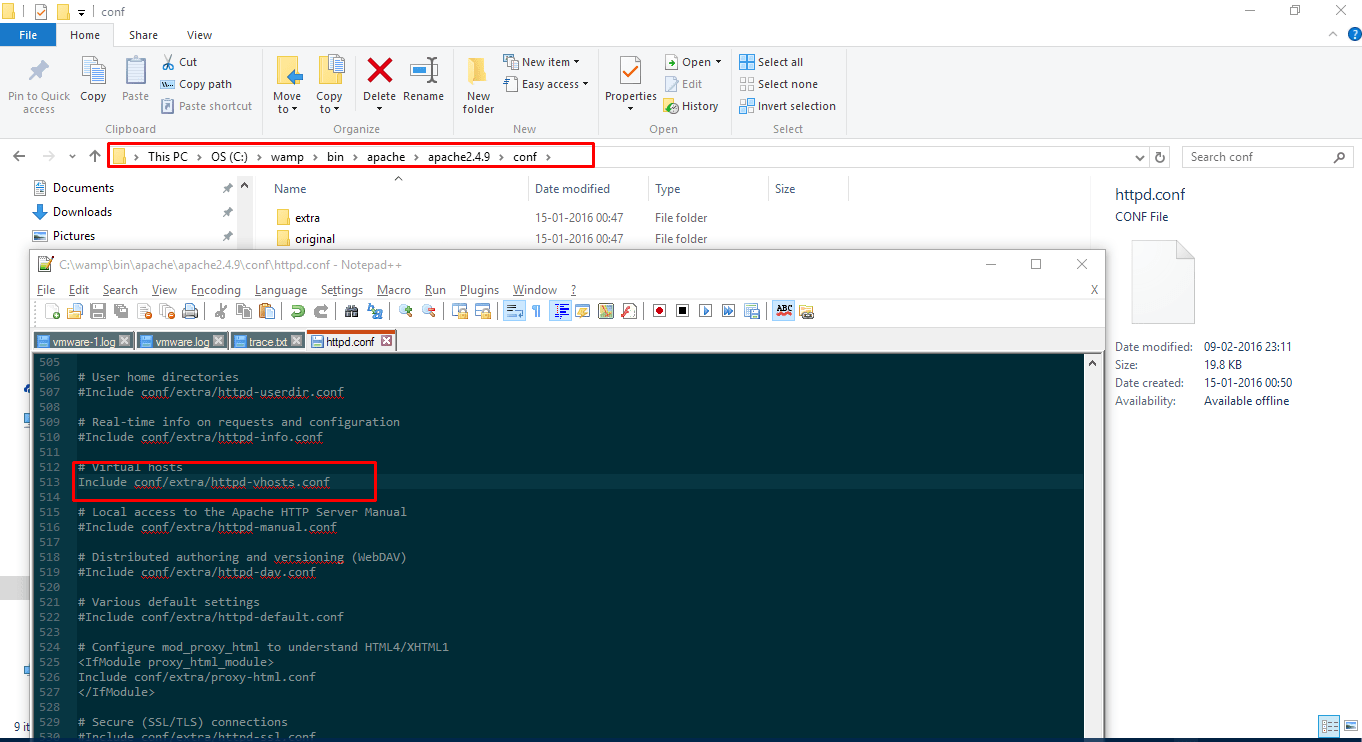The height and width of the screenshot is (742, 1362).
Task: Open the Encoding menu in Notepad++
Action: tap(216, 290)
